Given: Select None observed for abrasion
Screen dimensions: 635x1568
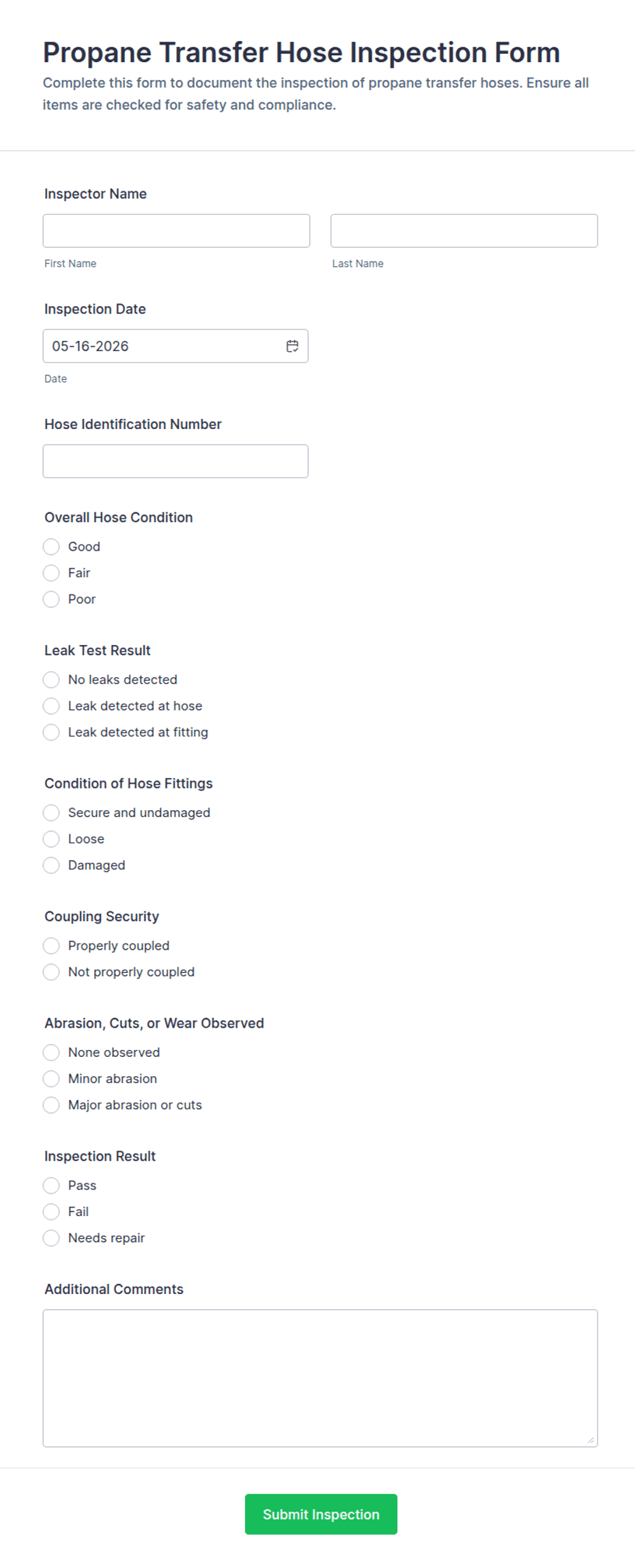Looking at the screenshot, I should [51, 1053].
